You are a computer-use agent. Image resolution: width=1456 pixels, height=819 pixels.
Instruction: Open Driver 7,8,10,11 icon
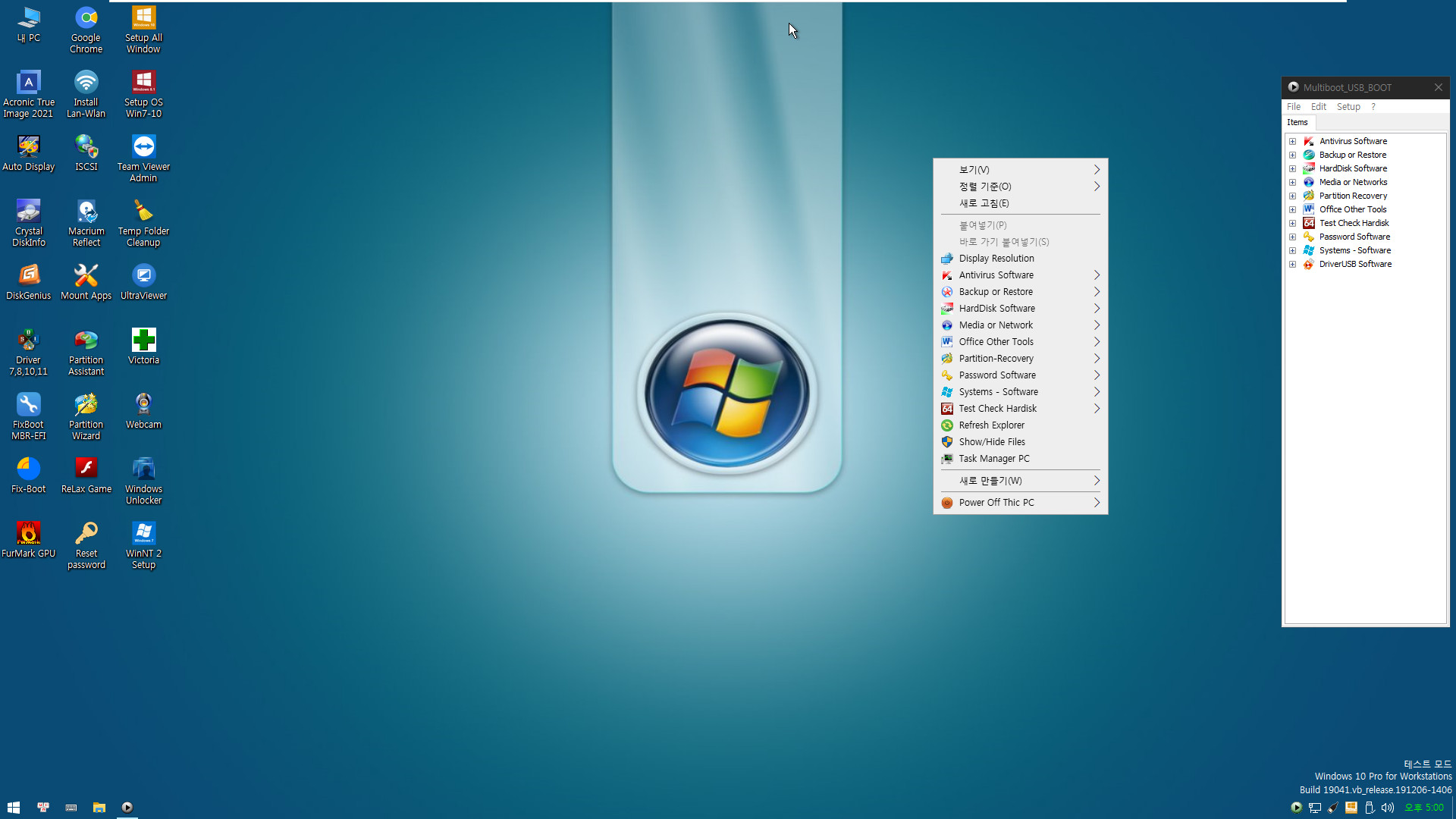29,352
